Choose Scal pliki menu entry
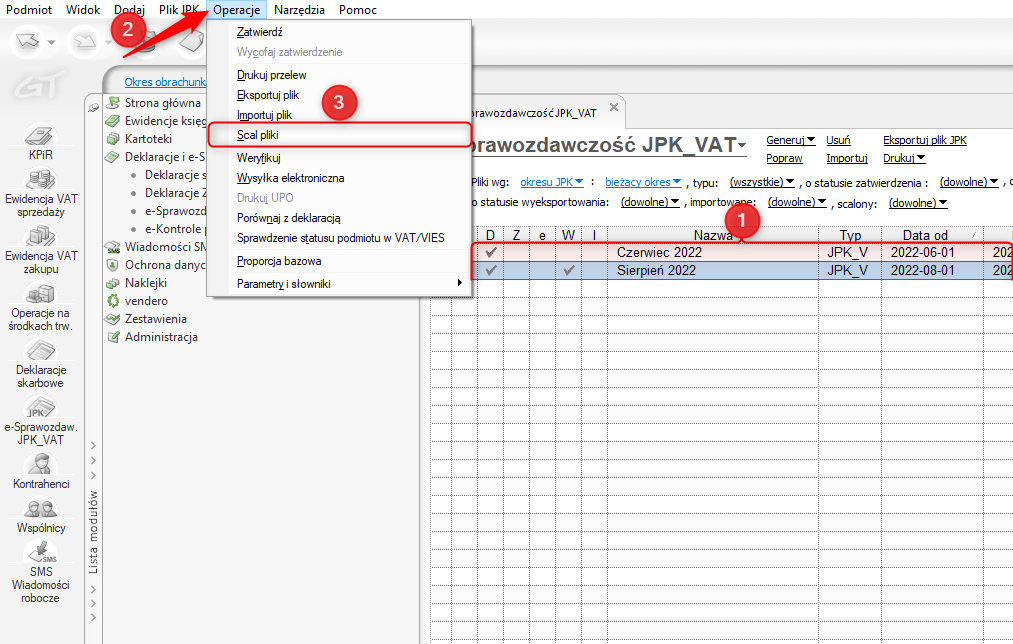1013x644 pixels. click(x=340, y=135)
